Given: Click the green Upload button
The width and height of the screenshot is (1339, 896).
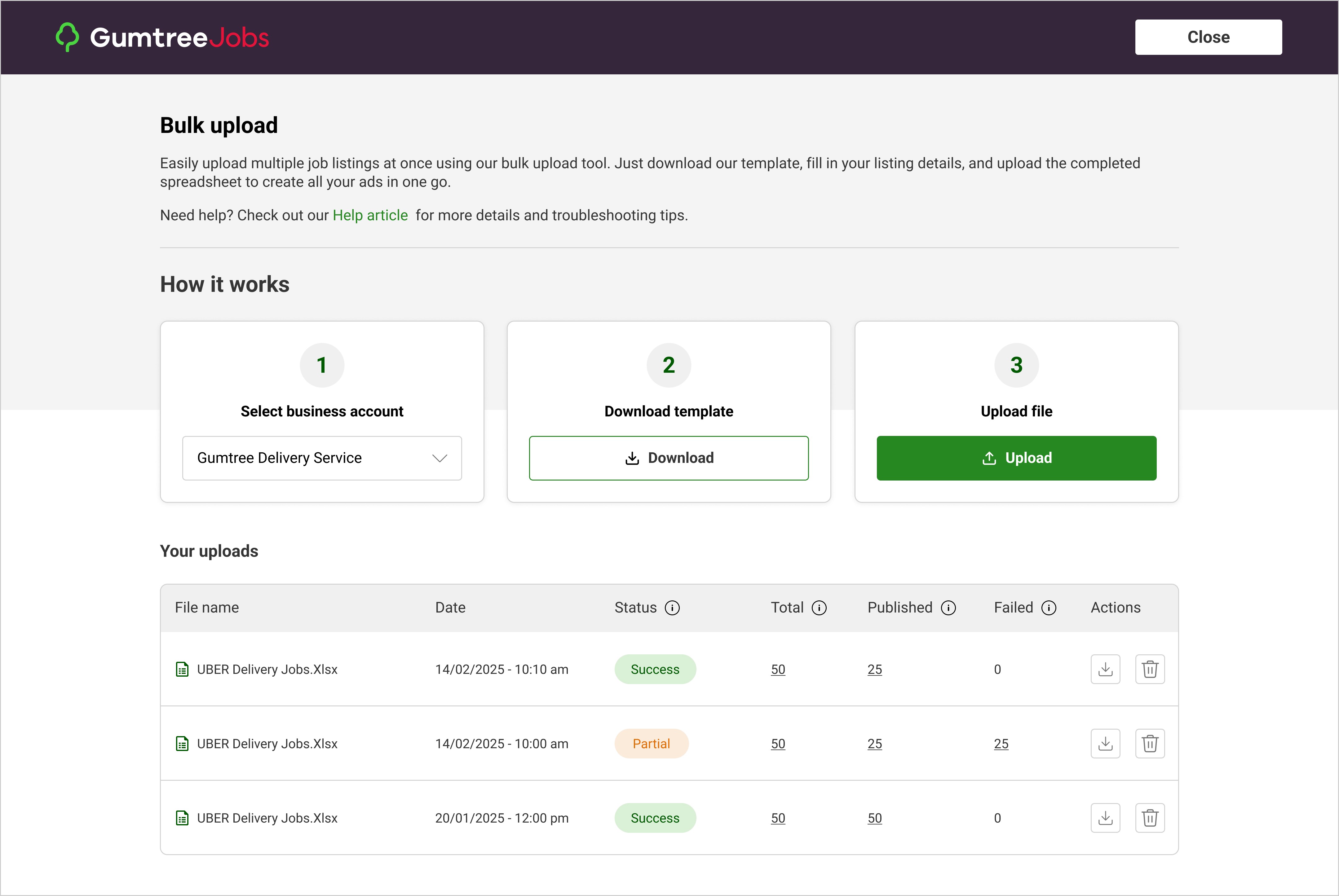Looking at the screenshot, I should tap(1017, 458).
